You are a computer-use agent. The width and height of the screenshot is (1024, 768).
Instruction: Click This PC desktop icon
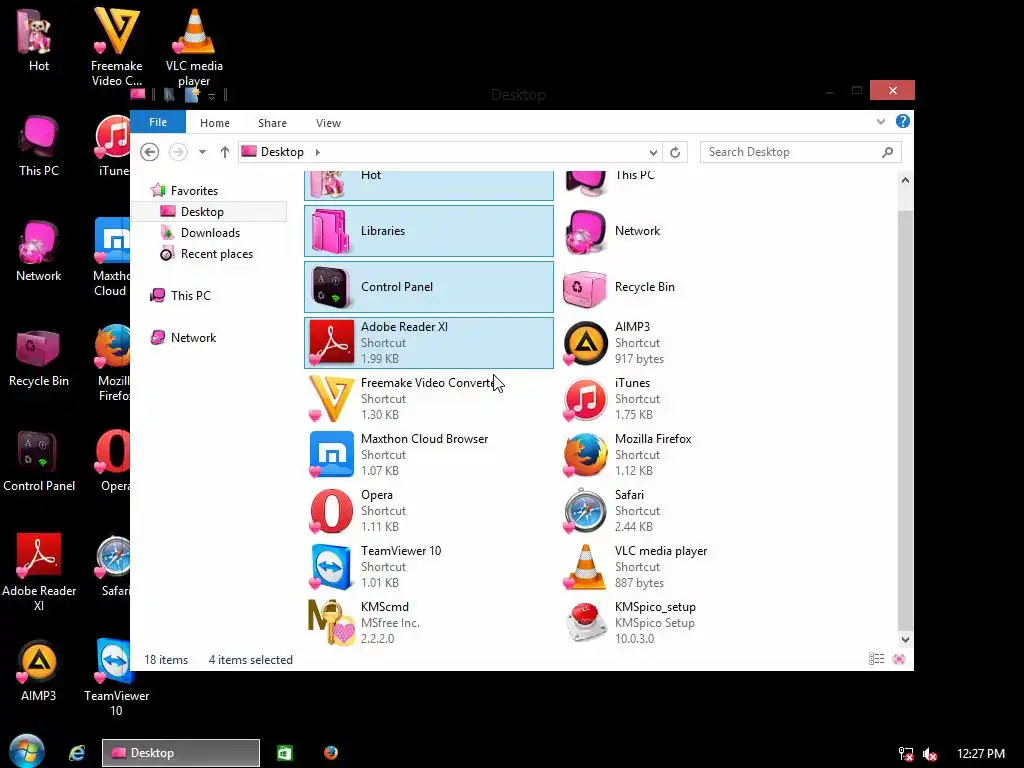coord(39,146)
